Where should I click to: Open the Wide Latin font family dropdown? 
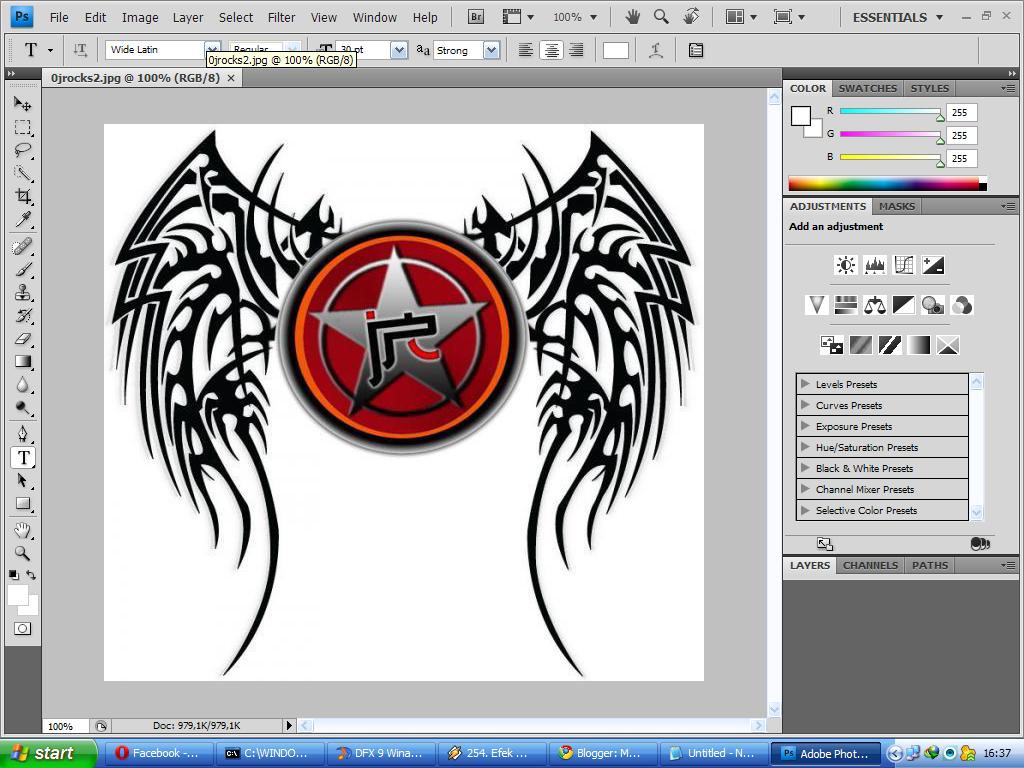211,49
